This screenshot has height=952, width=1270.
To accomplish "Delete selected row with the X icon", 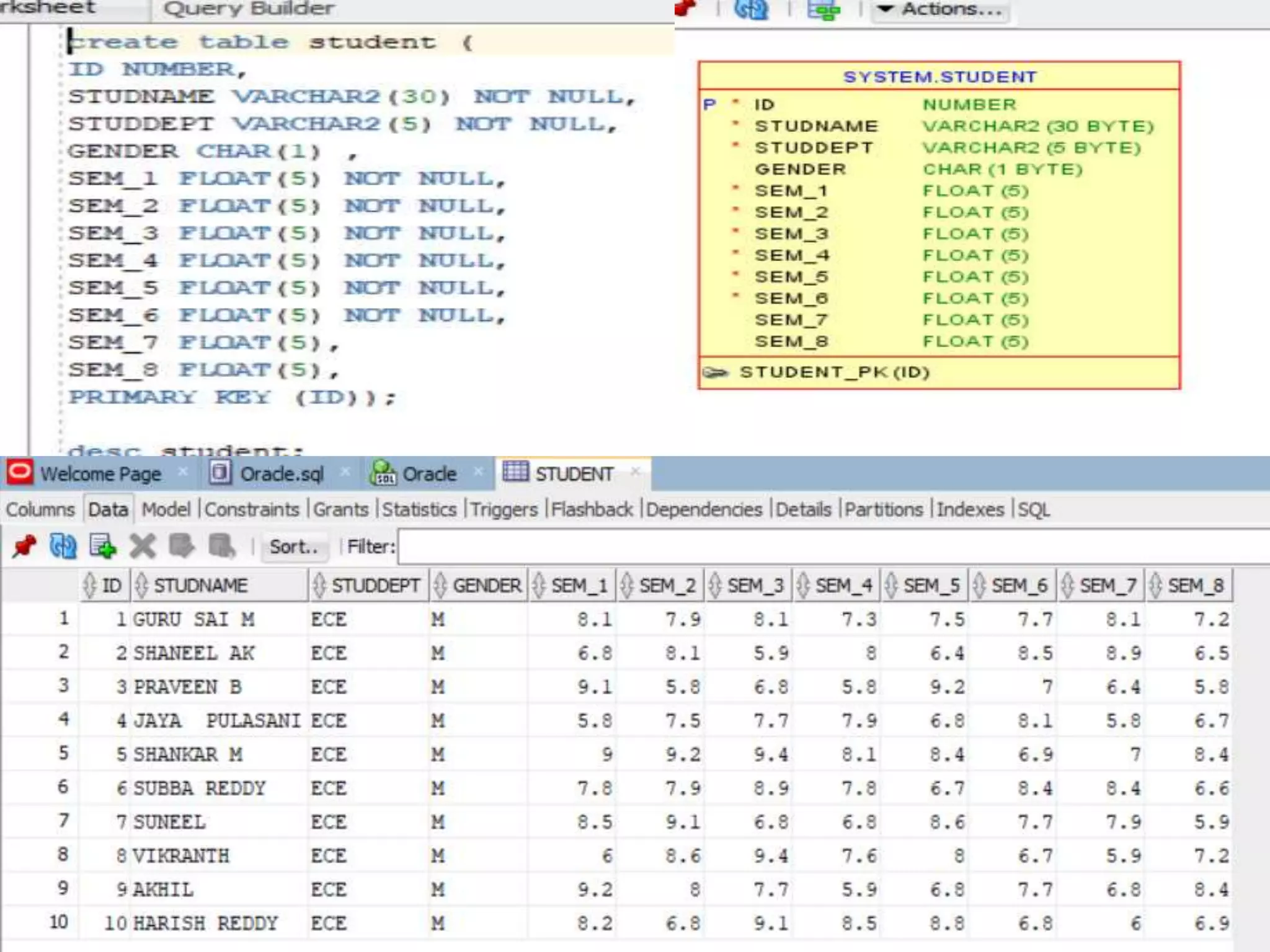I will (143, 546).
